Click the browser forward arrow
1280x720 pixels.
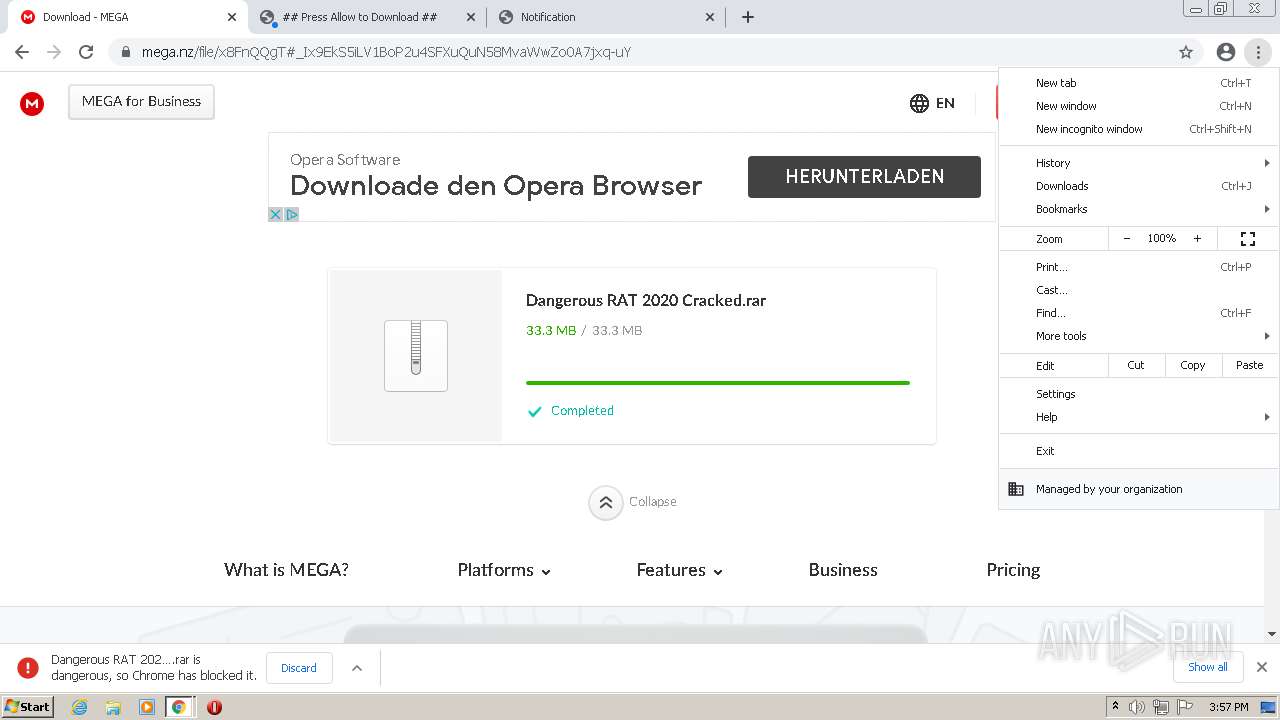(54, 52)
